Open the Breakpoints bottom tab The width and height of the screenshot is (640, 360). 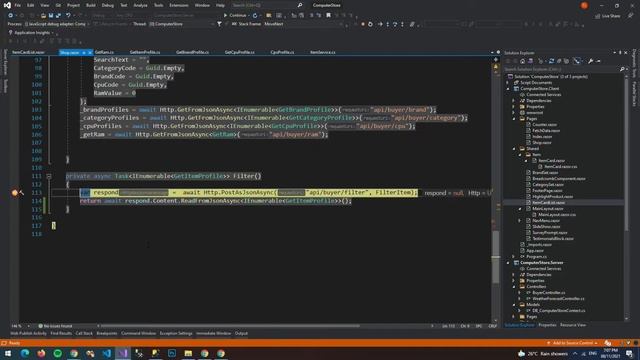tap(107, 333)
